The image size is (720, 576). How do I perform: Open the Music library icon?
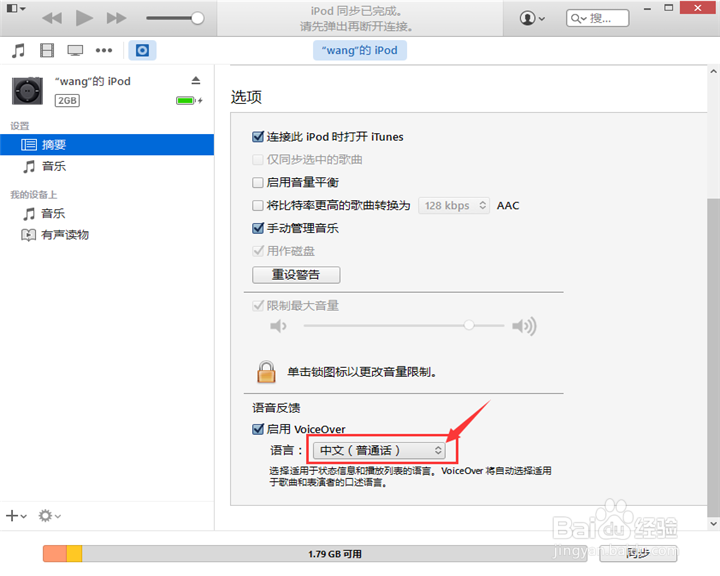point(18,50)
